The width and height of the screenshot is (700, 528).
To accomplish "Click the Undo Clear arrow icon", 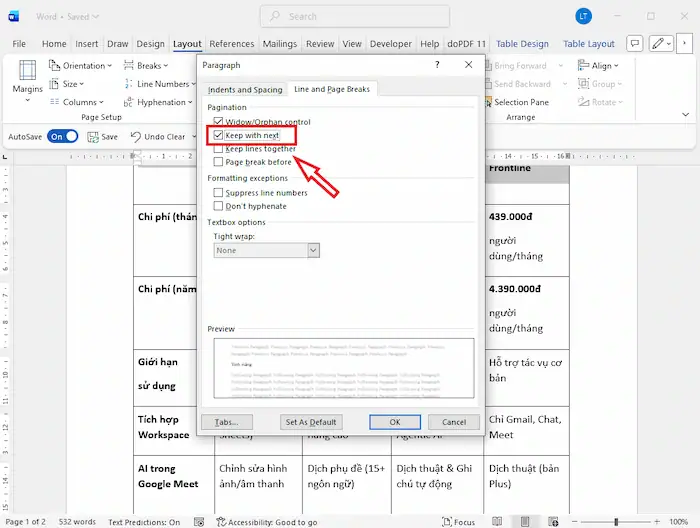I will tap(136, 136).
